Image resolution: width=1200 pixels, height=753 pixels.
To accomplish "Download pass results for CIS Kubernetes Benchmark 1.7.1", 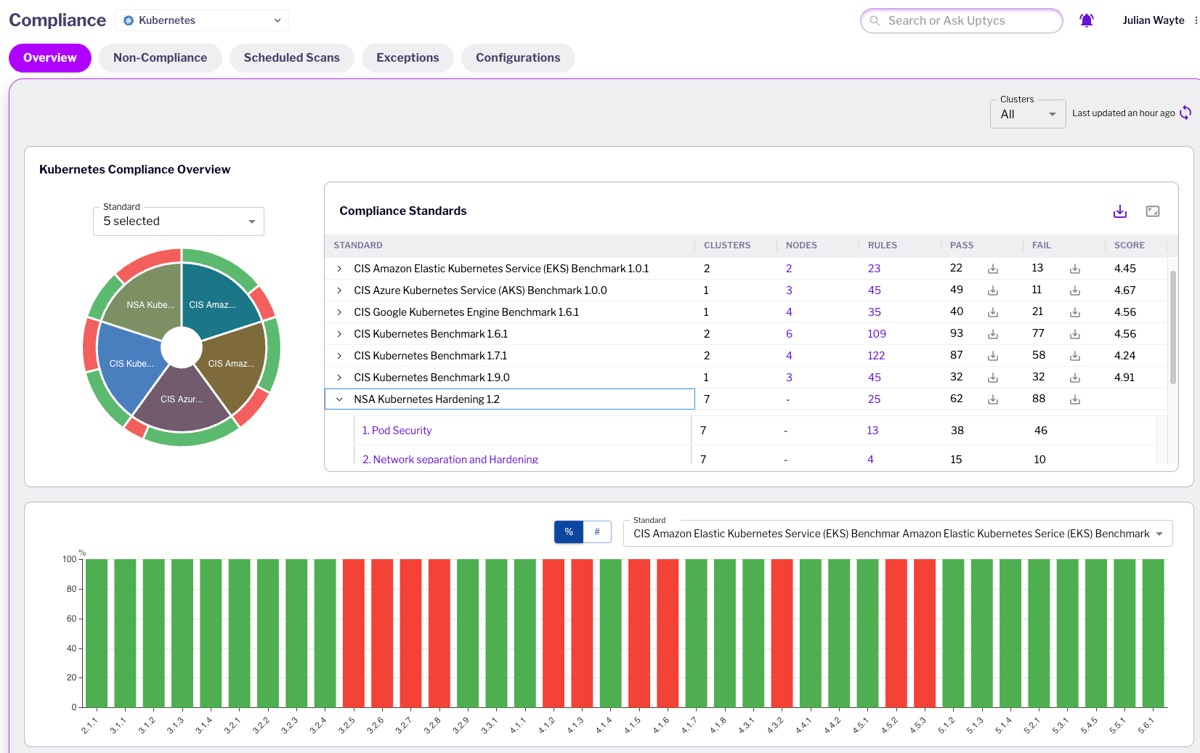I will tap(993, 356).
